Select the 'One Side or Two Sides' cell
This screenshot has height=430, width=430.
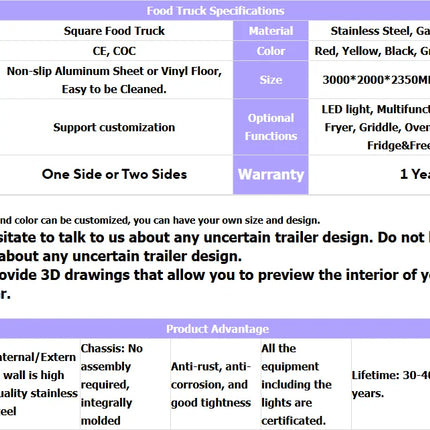tap(114, 174)
